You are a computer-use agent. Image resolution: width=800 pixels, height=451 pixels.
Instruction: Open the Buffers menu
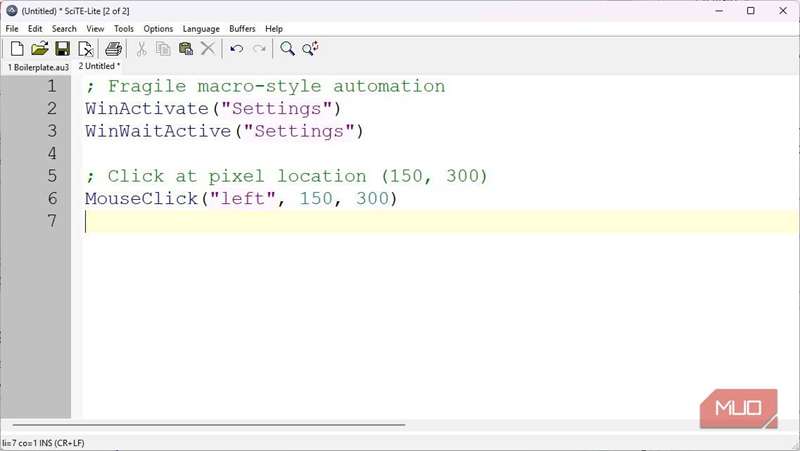(242, 29)
